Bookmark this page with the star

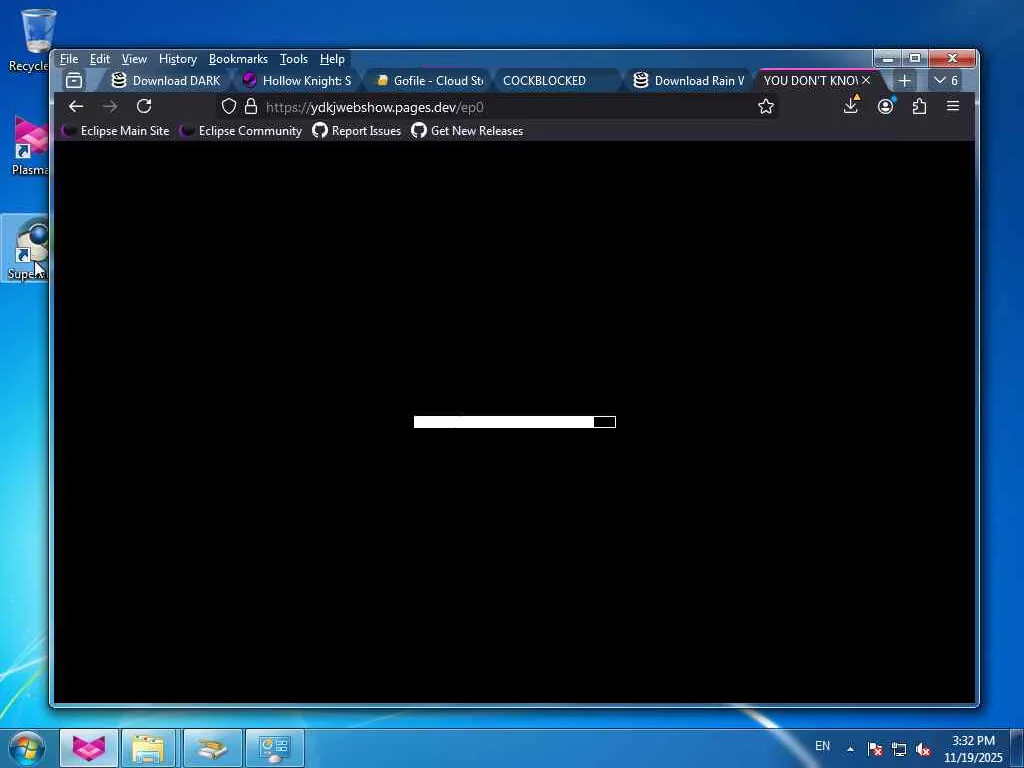(766, 106)
